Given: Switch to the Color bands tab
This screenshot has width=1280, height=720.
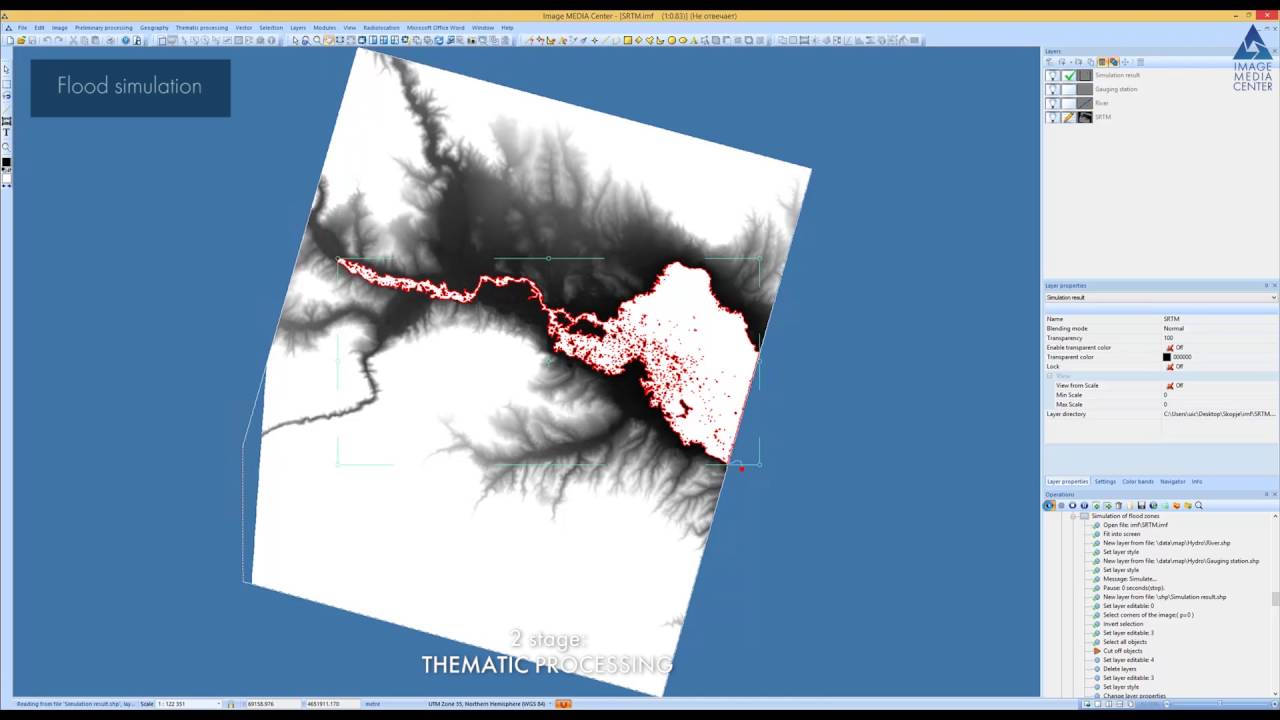Looking at the screenshot, I should pos(1138,481).
